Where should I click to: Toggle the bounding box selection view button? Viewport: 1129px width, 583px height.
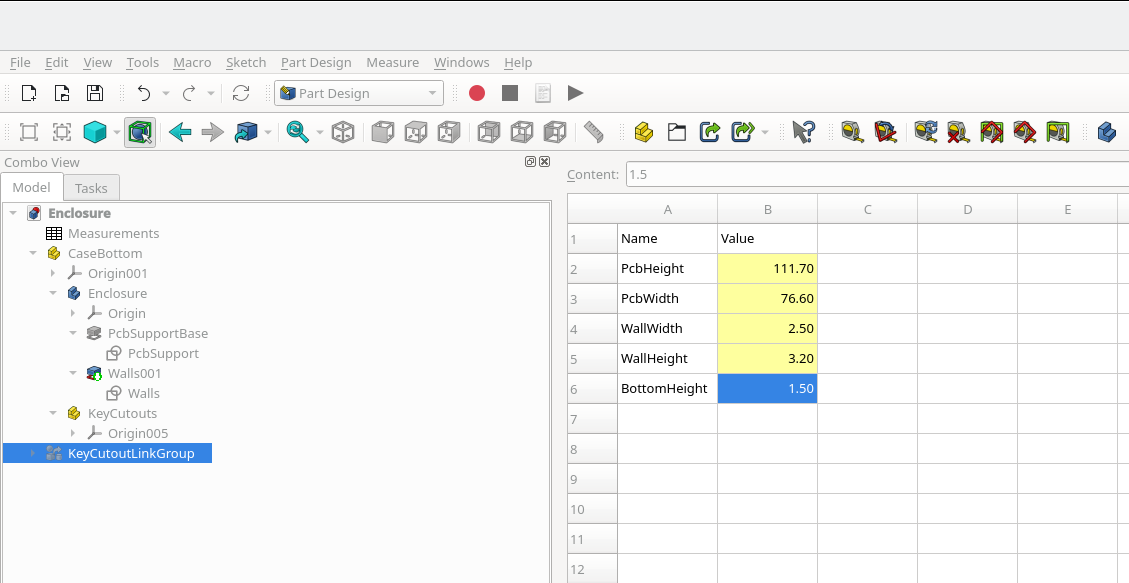tap(140, 132)
